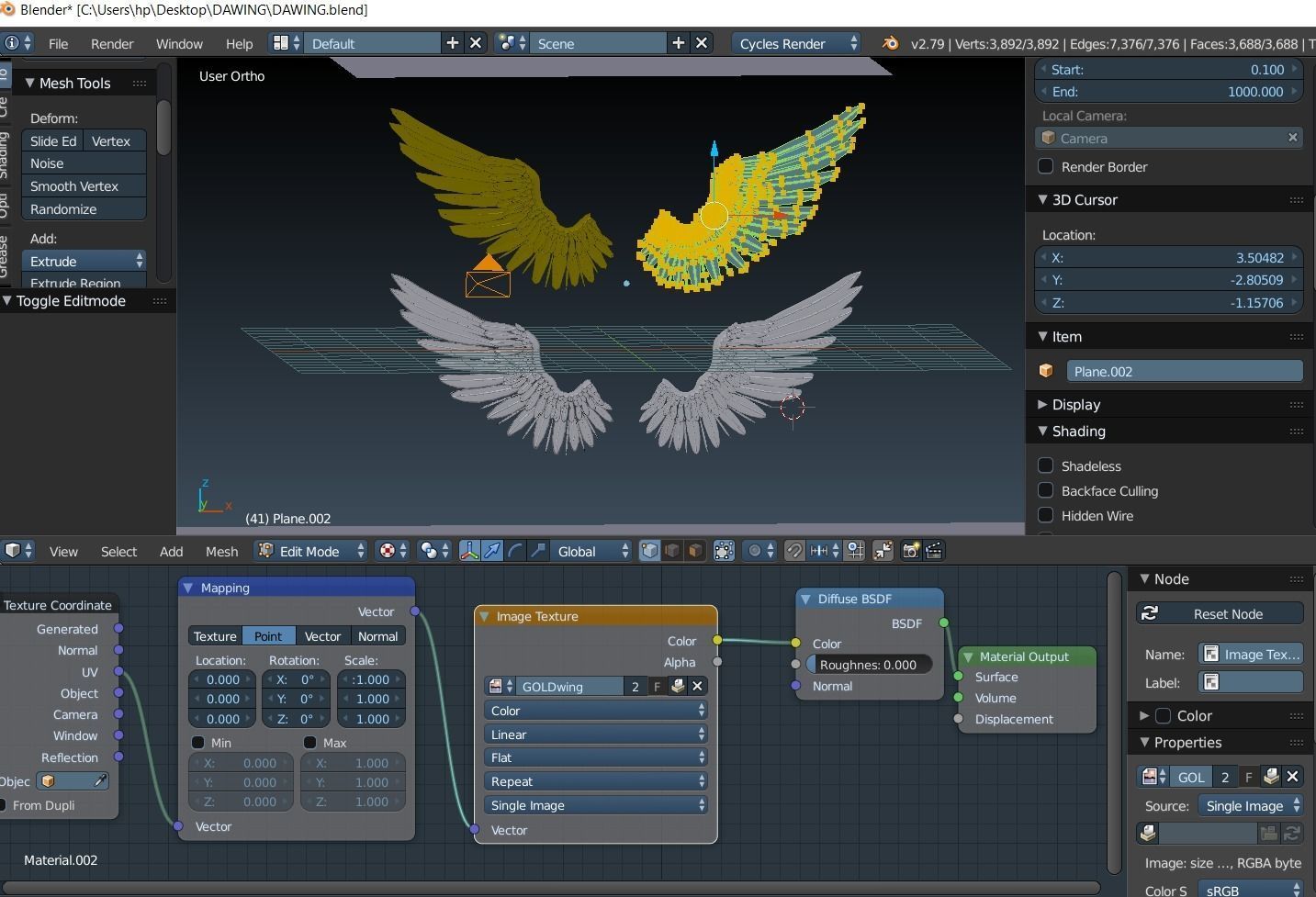Click the OpenGL render image camera icon

911,551
